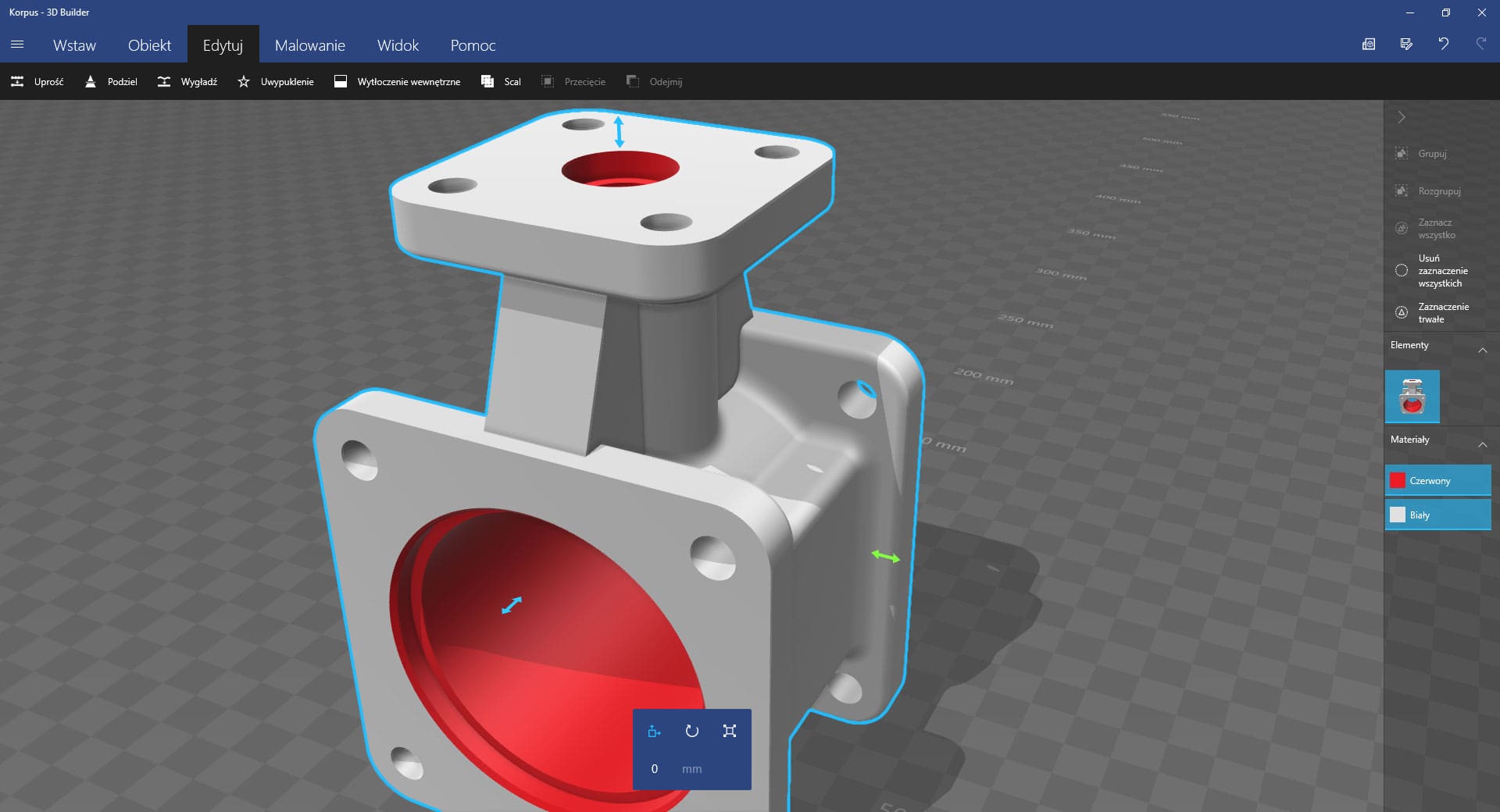The height and width of the screenshot is (812, 1500).
Task: Collapse the Materiały section
Action: click(1482, 444)
